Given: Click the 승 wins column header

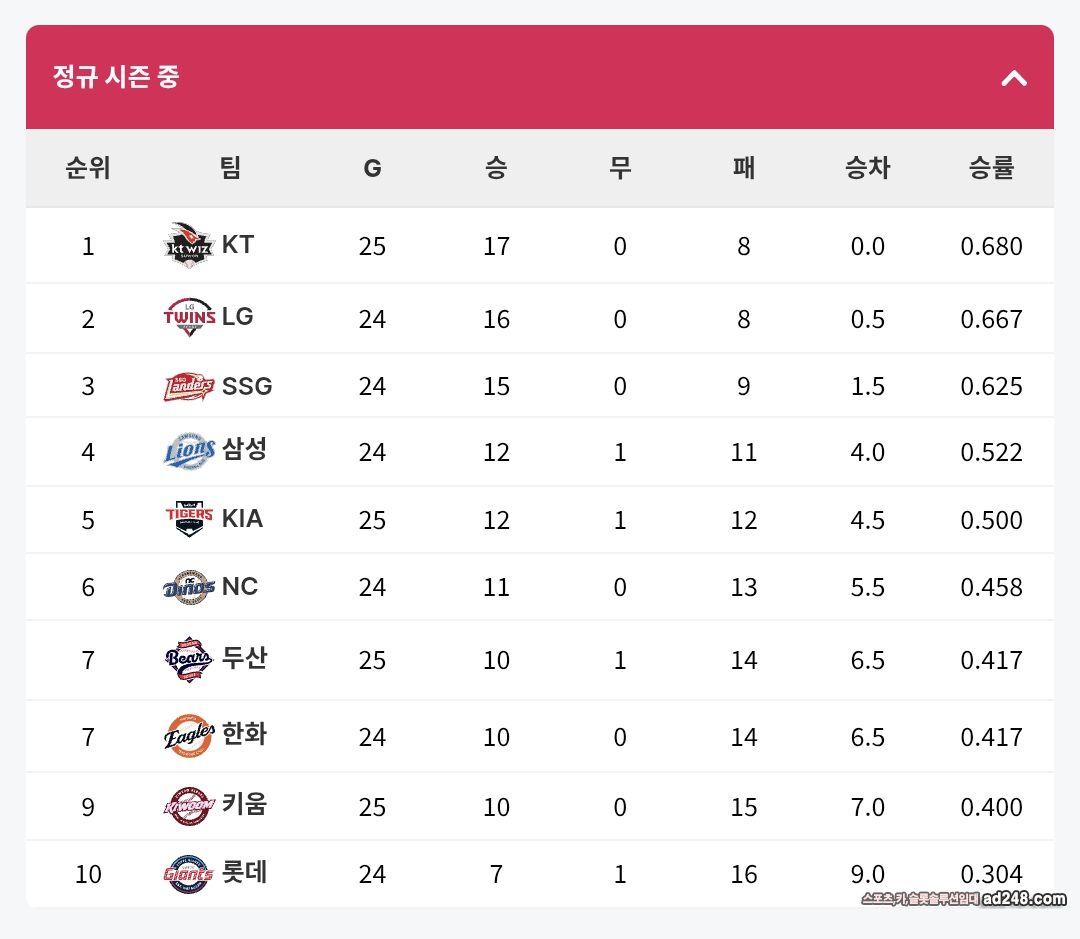Looking at the screenshot, I should pyautogui.click(x=496, y=168).
